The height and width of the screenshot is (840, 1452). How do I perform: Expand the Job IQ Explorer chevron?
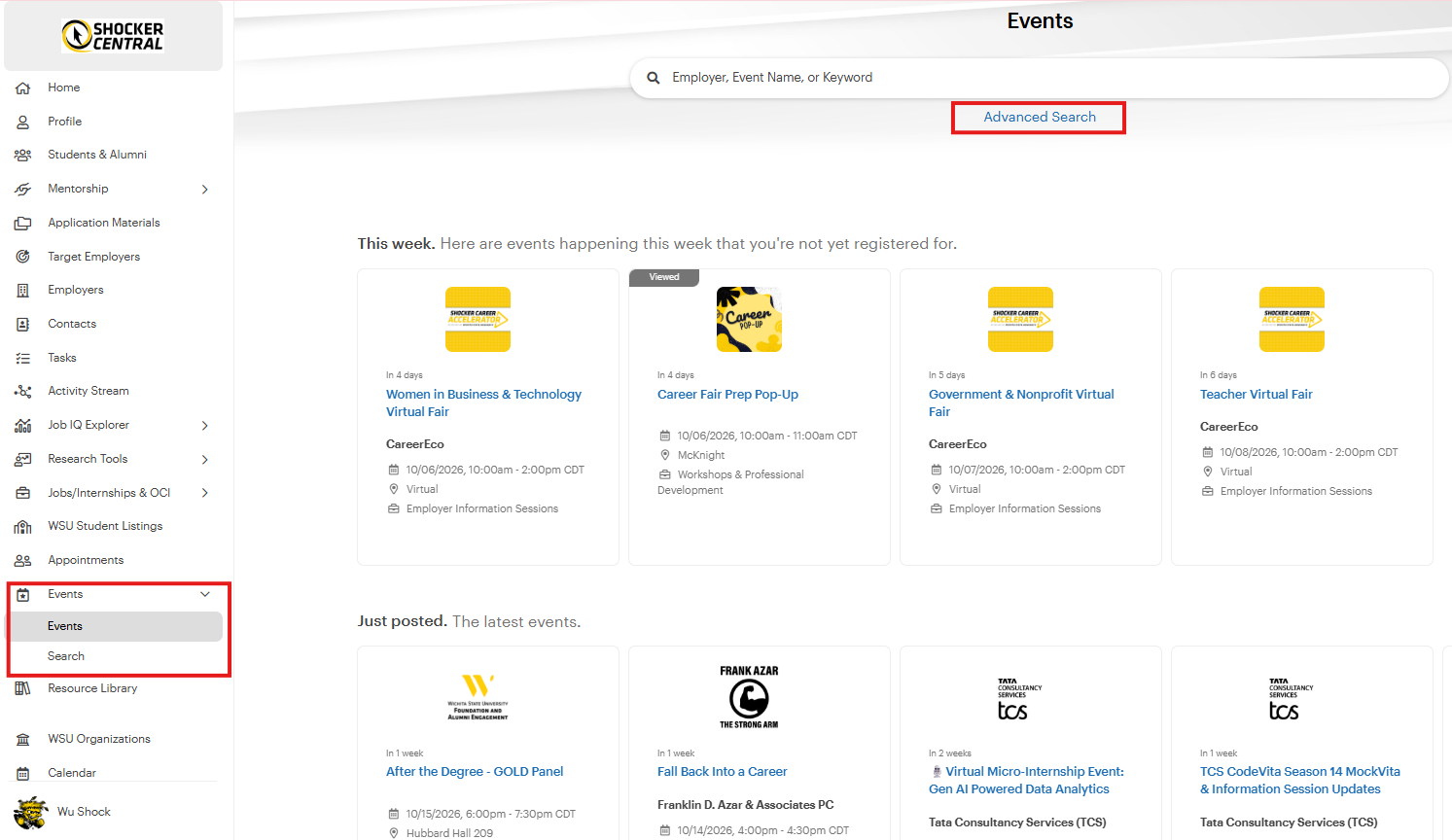[205, 425]
